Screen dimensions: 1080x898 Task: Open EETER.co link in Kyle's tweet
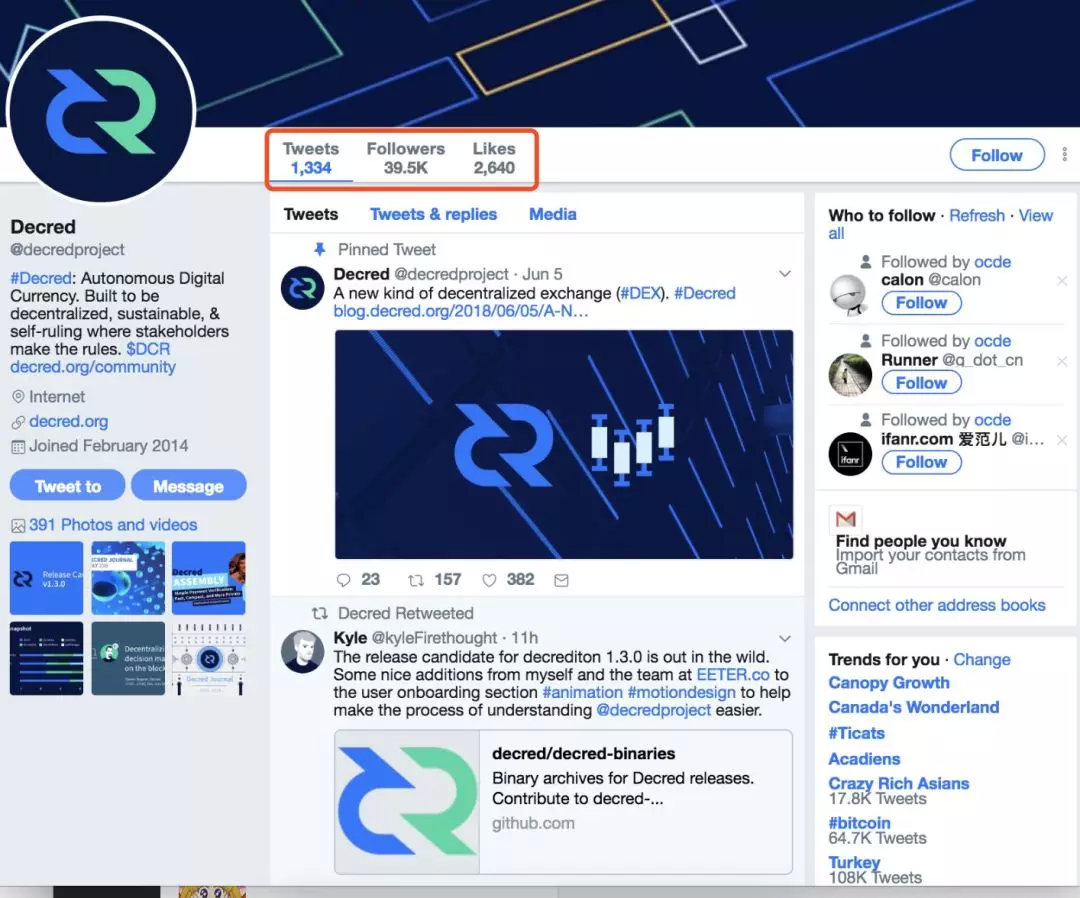click(733, 675)
